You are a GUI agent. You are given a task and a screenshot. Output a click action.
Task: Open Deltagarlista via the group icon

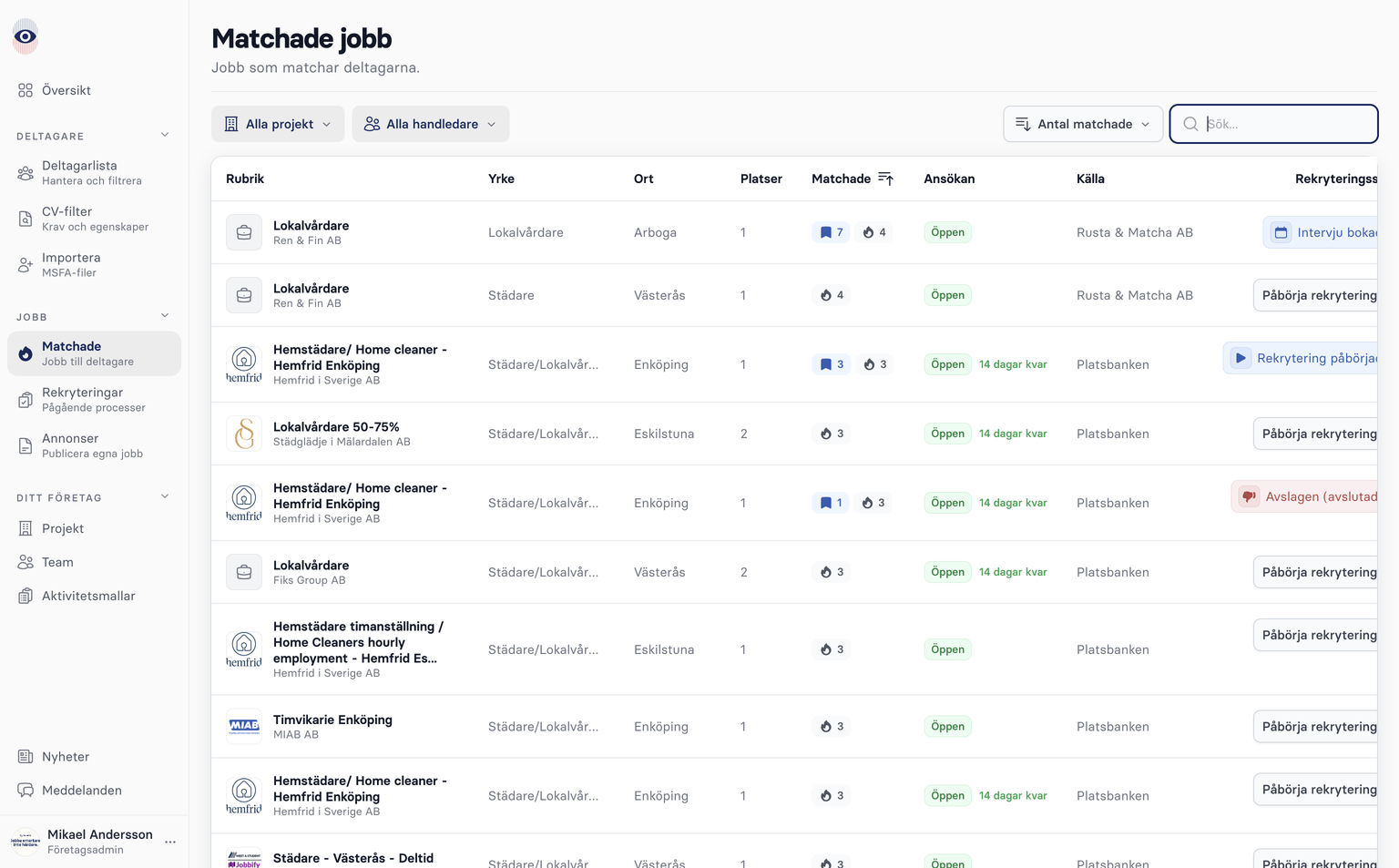25,172
